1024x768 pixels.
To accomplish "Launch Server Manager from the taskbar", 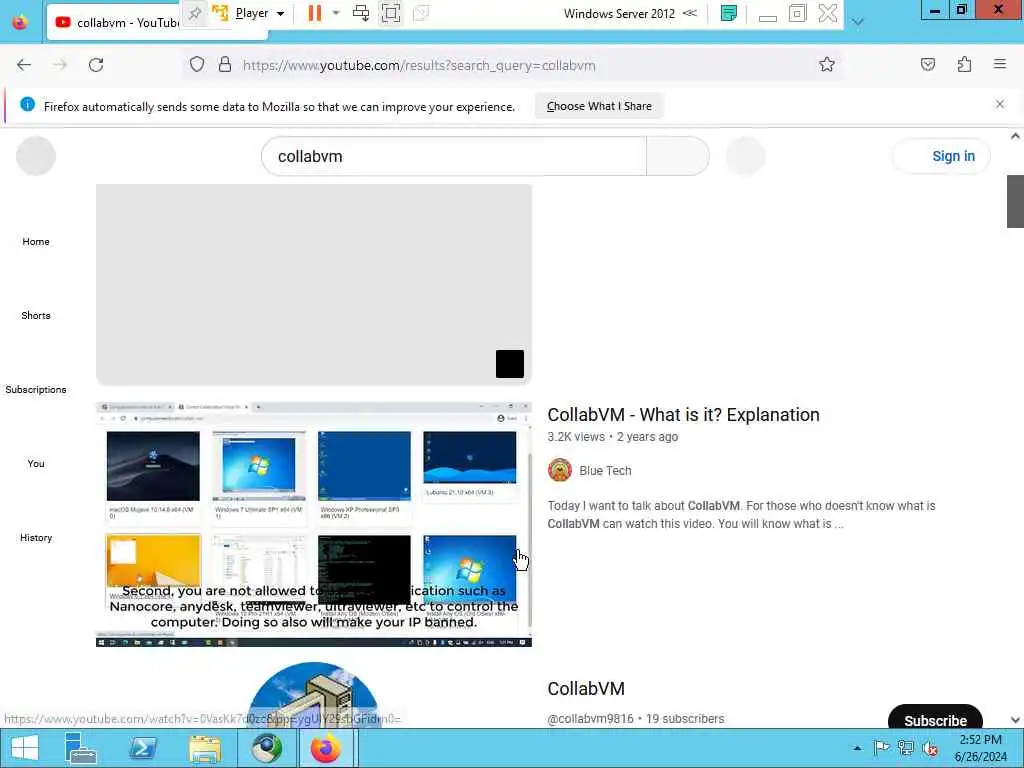I will click(x=81, y=748).
